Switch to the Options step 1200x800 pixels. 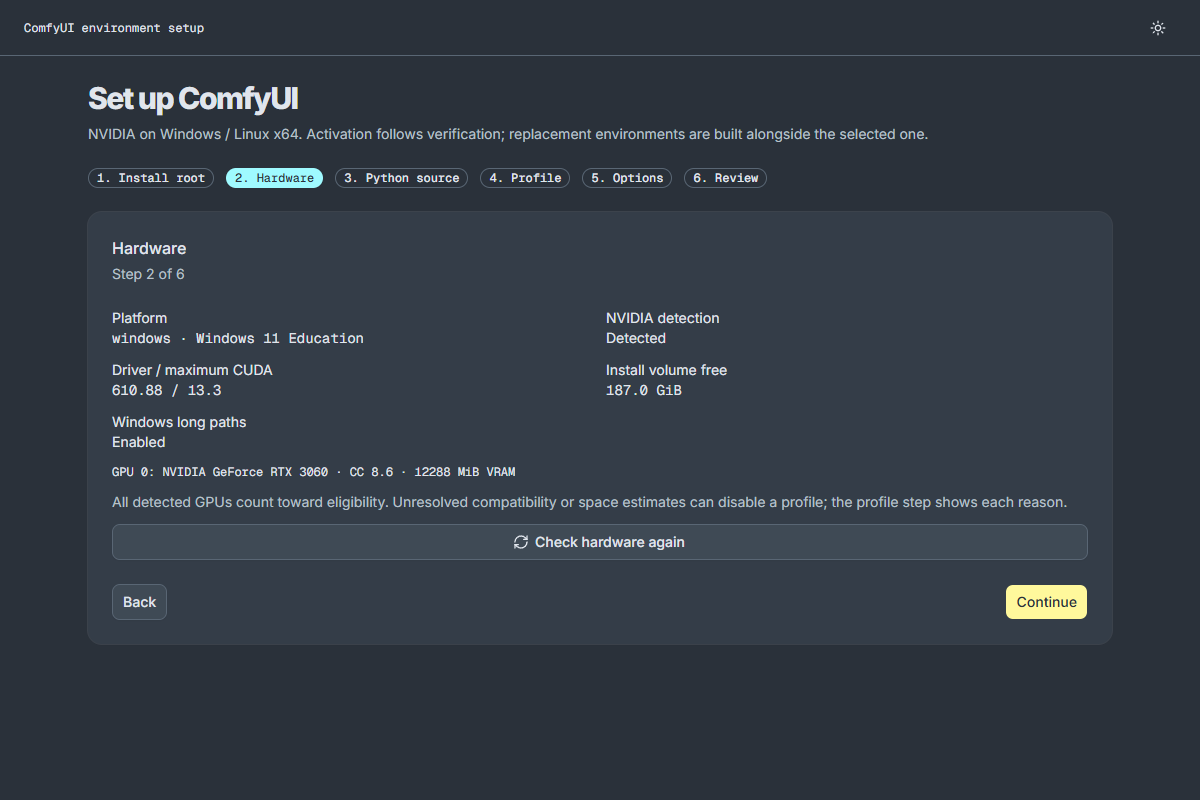(627, 178)
